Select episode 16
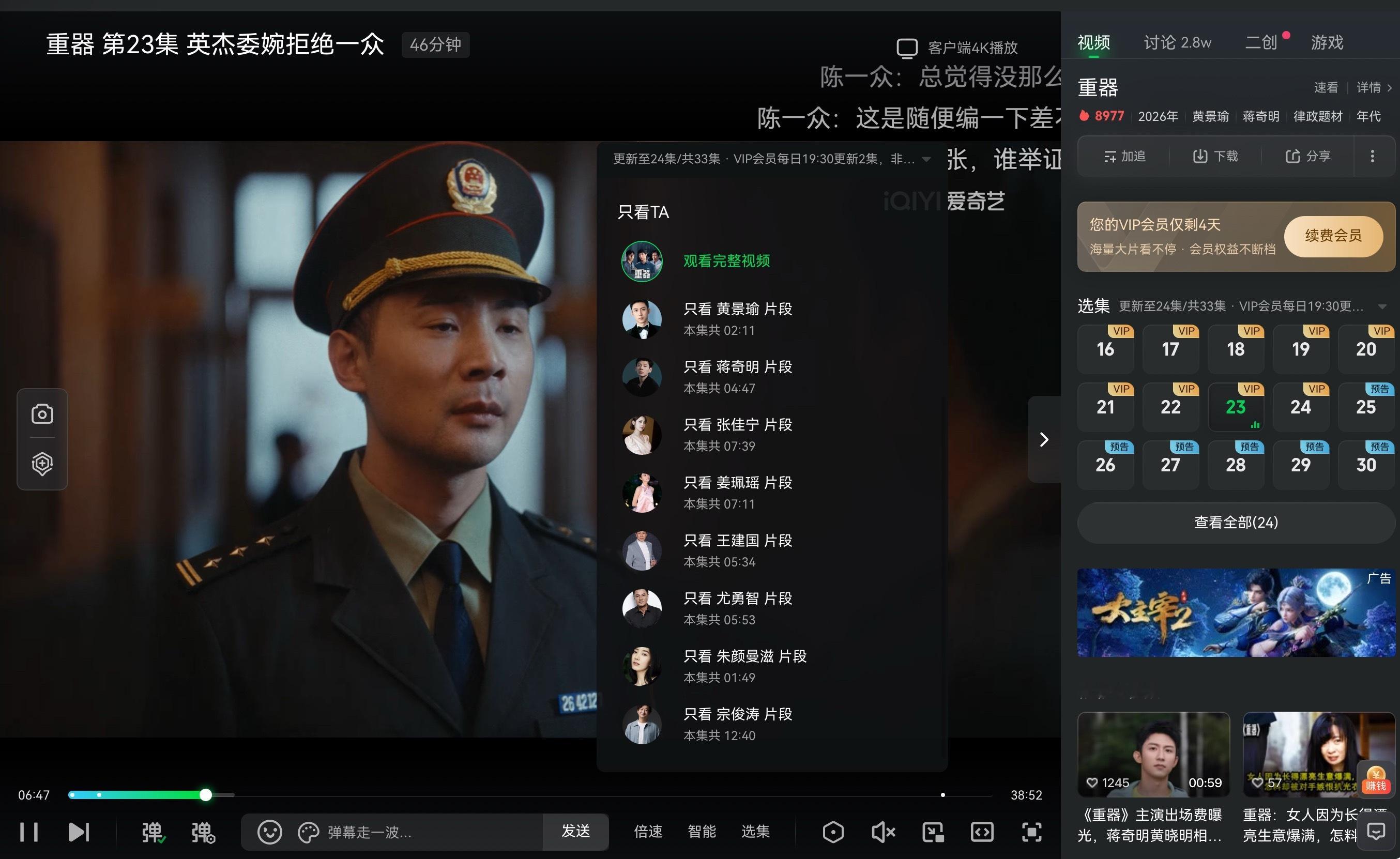1400x859 pixels. click(1105, 349)
